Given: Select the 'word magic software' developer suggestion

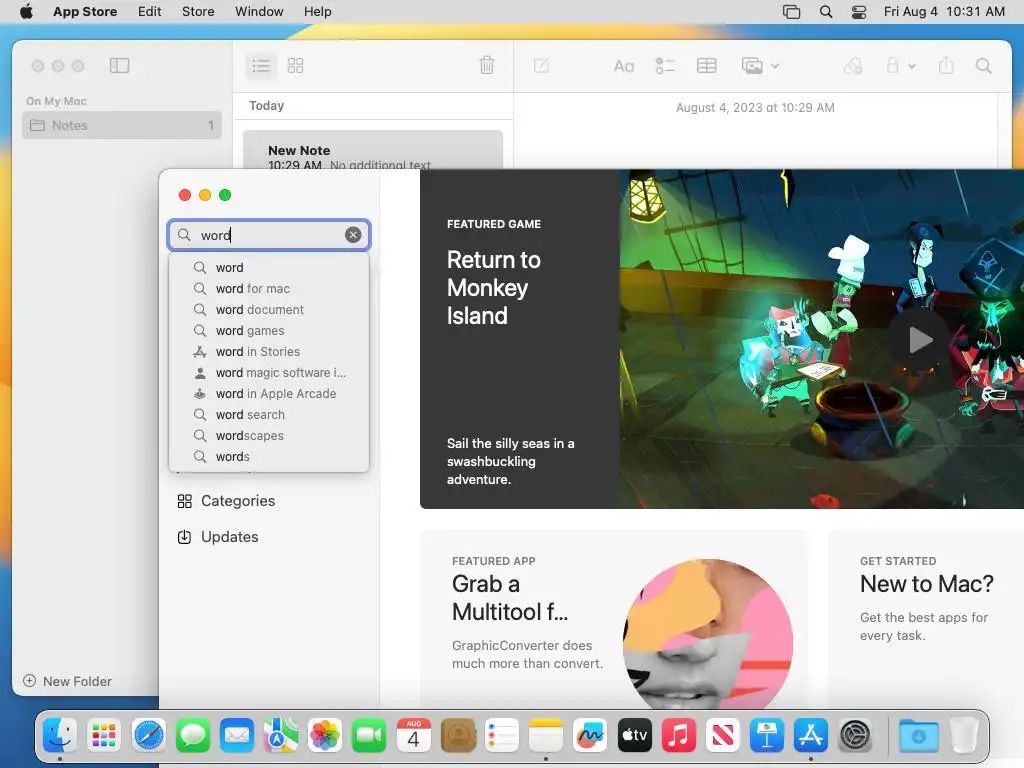Looking at the screenshot, I should click(269, 373).
